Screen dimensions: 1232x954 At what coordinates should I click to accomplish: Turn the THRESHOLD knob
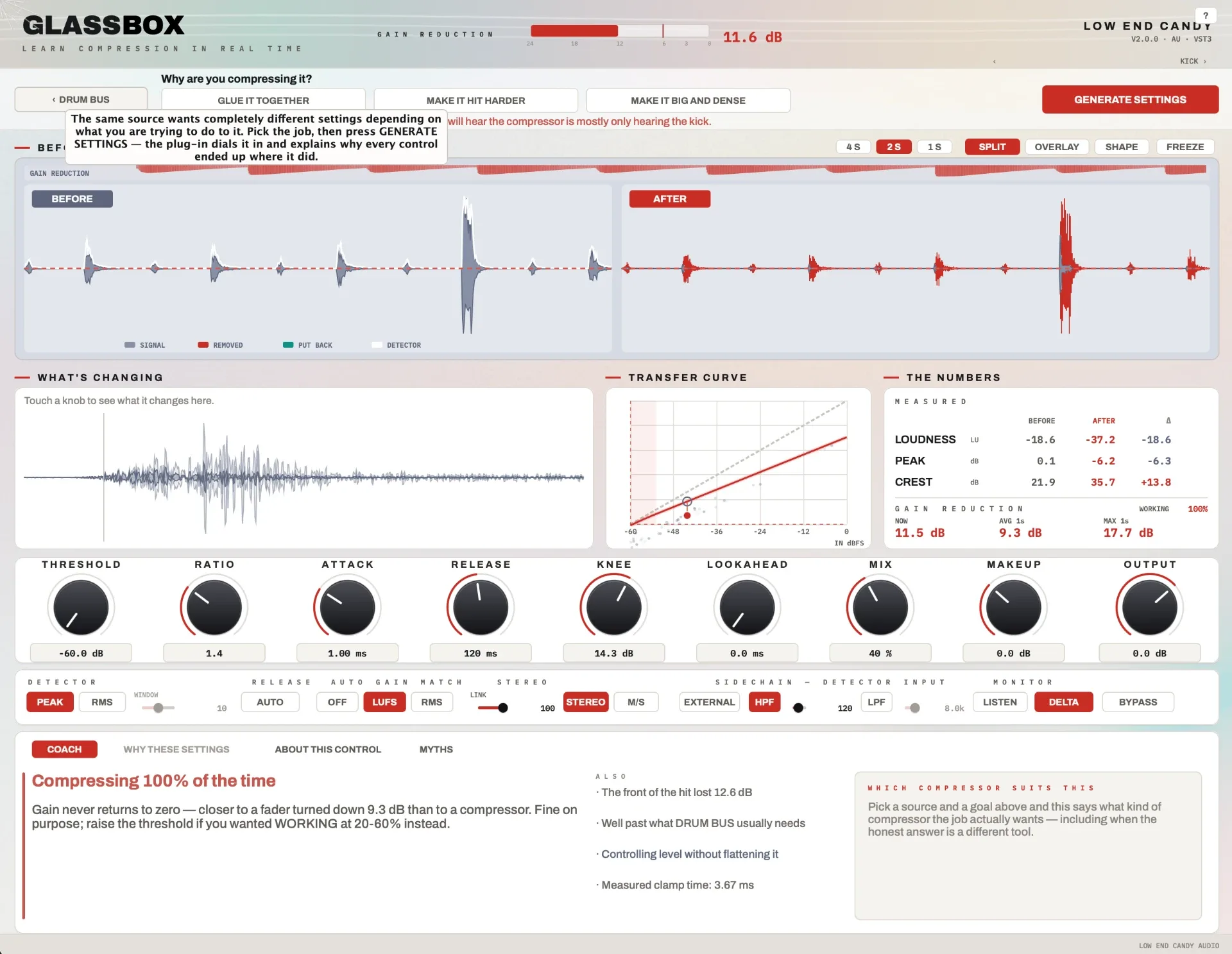[81, 607]
